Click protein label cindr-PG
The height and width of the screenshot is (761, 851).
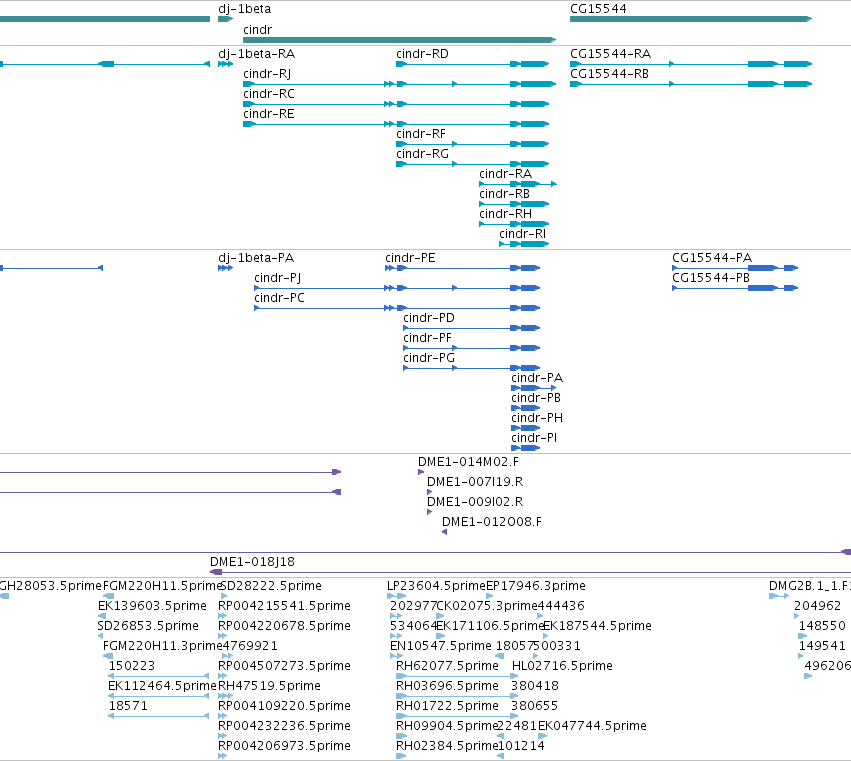pyautogui.click(x=429, y=358)
